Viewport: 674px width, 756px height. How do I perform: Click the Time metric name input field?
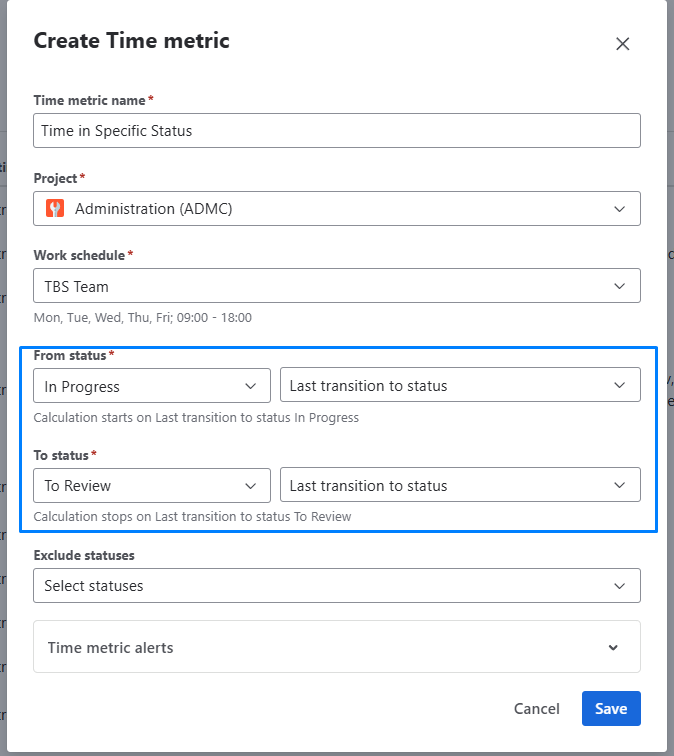336,131
